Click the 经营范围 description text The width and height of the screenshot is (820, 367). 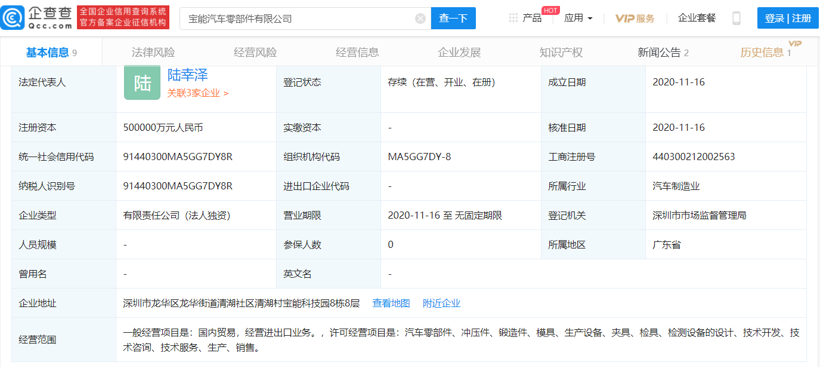[461, 340]
